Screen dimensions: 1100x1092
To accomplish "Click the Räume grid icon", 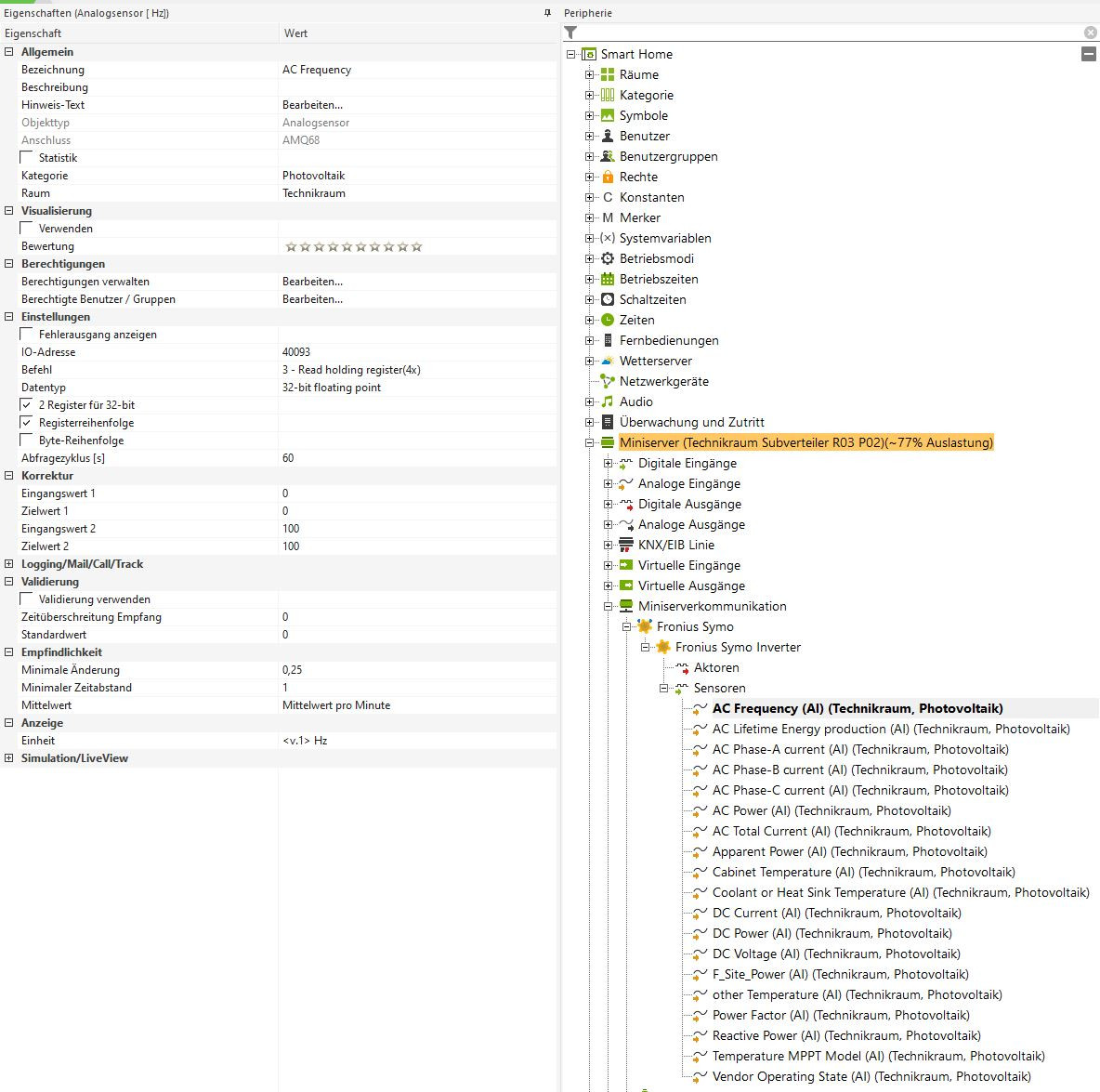I will pos(608,74).
